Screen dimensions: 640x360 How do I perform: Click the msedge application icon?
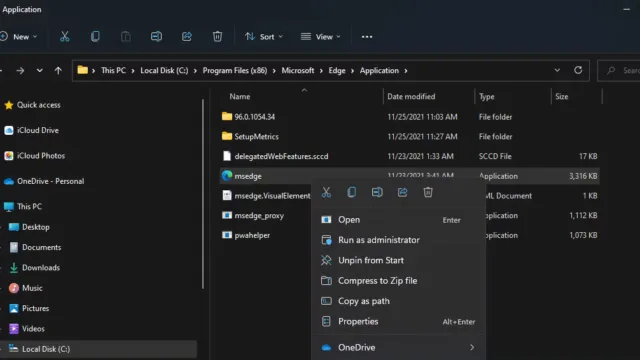coord(227,176)
